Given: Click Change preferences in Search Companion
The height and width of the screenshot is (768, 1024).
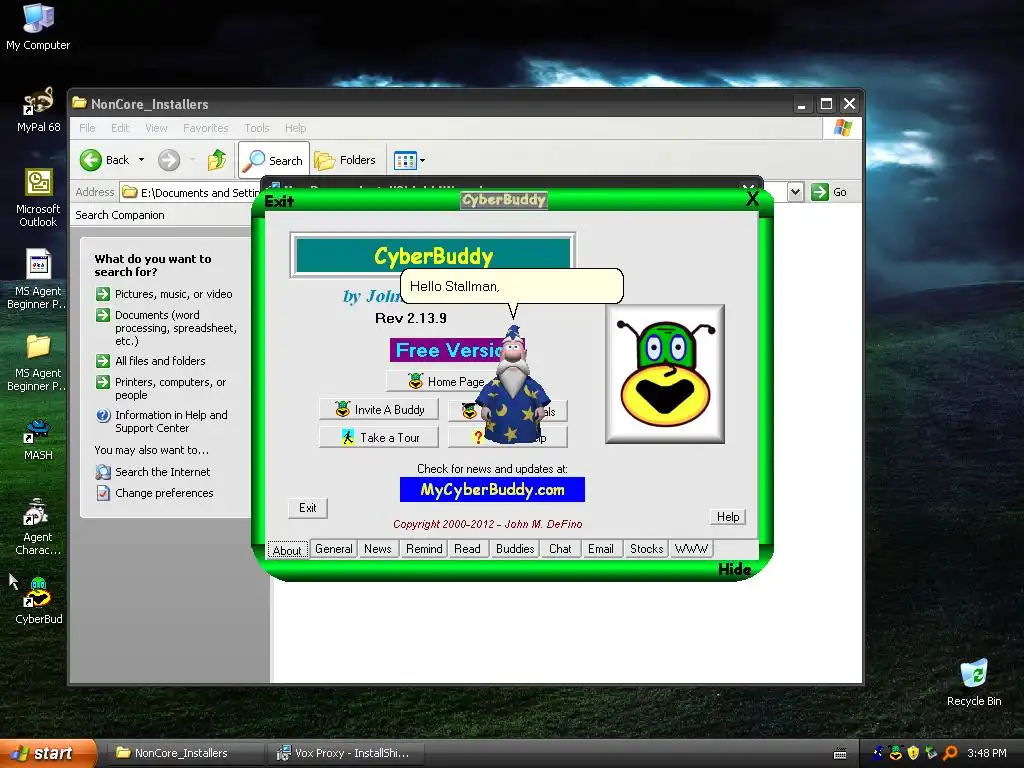Looking at the screenshot, I should click(x=155, y=492).
